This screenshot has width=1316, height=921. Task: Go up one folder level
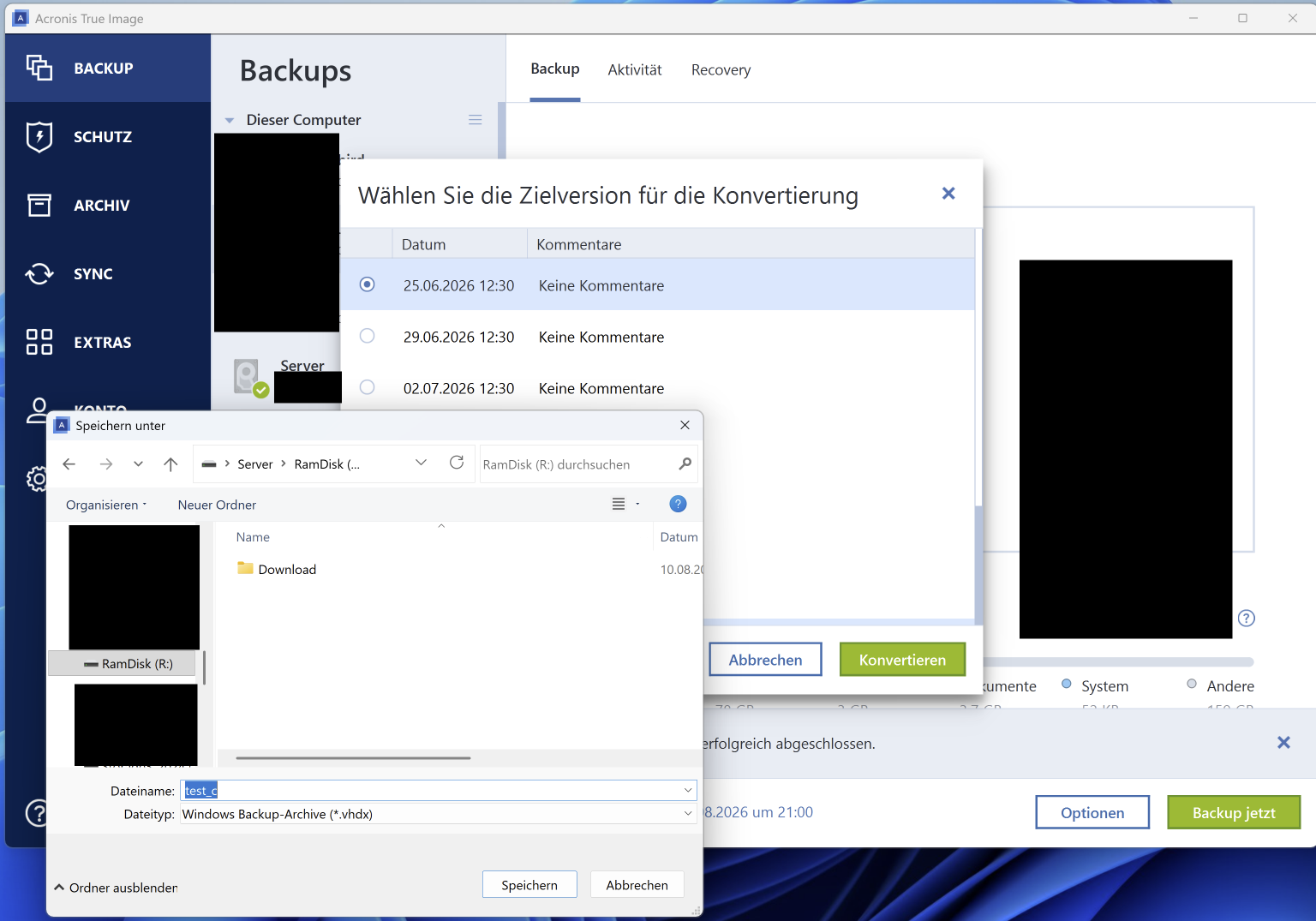[170, 464]
